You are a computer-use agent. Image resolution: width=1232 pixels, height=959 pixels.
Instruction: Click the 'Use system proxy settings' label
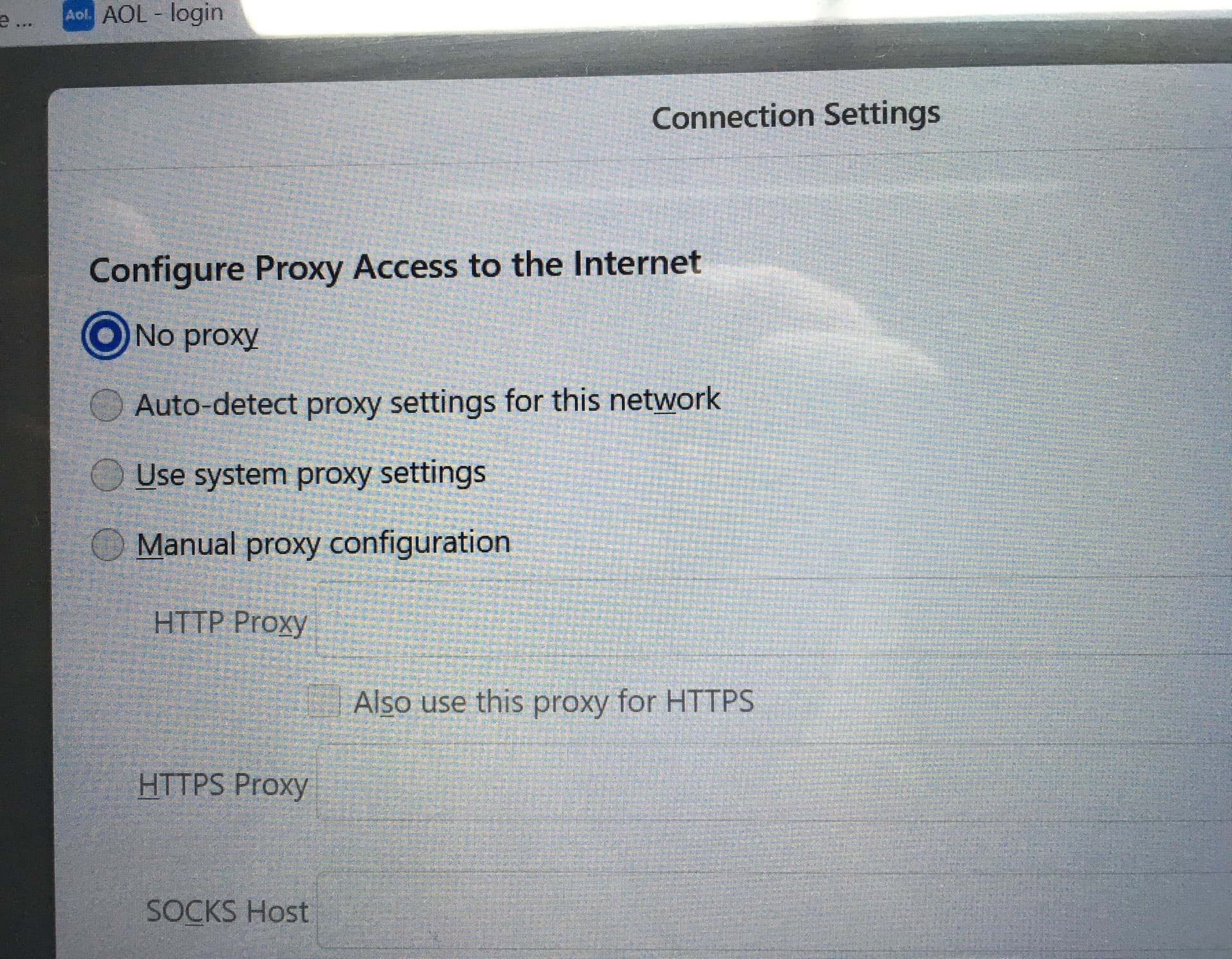pyautogui.click(x=311, y=474)
